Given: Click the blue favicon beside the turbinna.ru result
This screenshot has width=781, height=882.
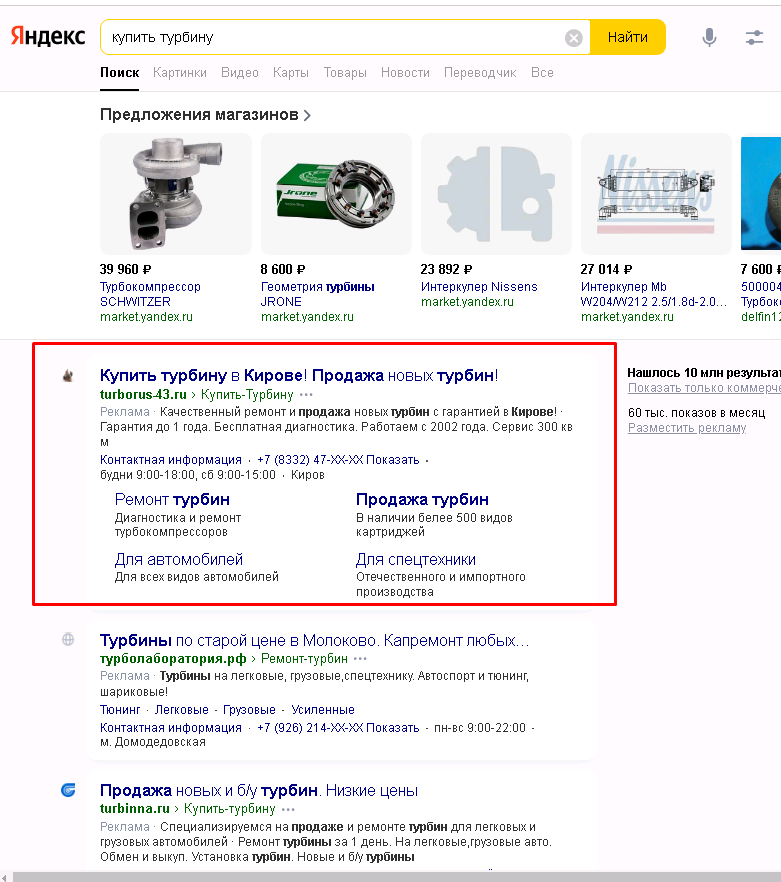Looking at the screenshot, I should (x=68, y=790).
